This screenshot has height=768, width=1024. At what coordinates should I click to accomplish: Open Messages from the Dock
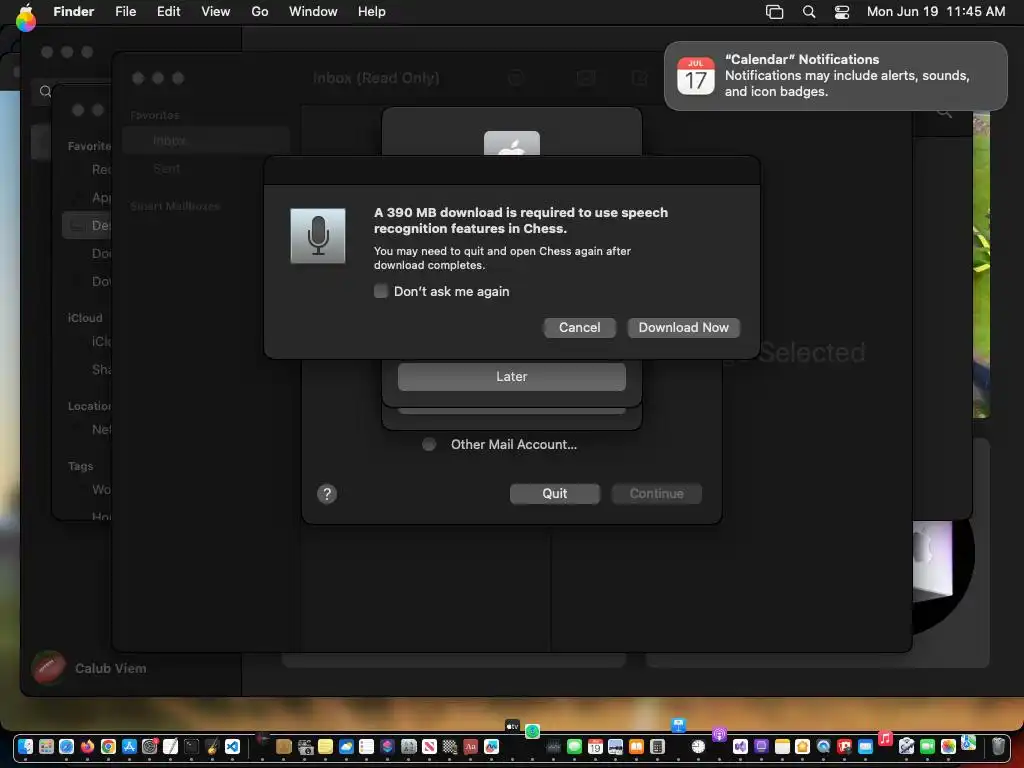(574, 746)
